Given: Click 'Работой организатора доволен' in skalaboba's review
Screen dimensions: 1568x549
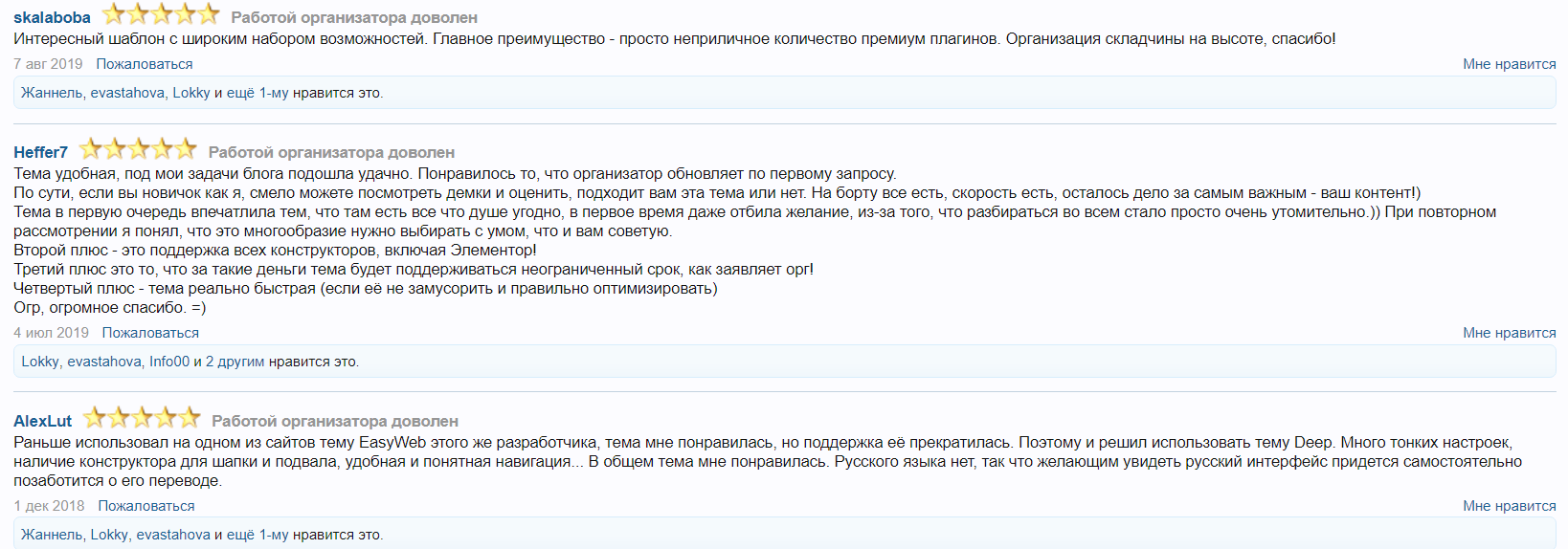Looking at the screenshot, I should click(354, 17).
